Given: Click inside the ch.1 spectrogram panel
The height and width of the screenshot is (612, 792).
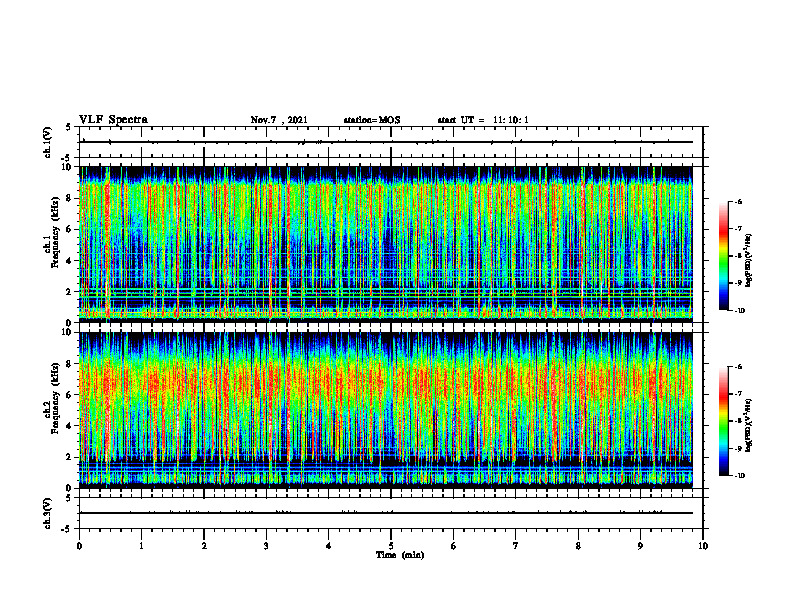Looking at the screenshot, I should pos(386,244).
